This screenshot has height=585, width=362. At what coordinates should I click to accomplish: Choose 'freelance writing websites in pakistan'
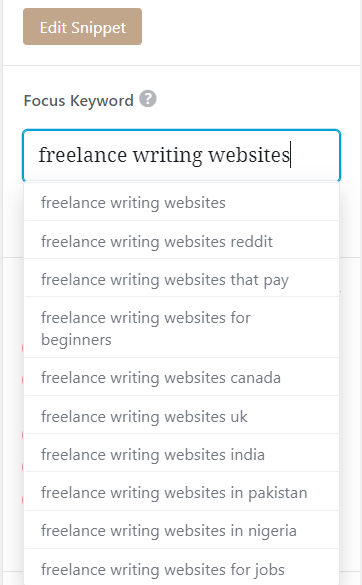pyautogui.click(x=182, y=492)
